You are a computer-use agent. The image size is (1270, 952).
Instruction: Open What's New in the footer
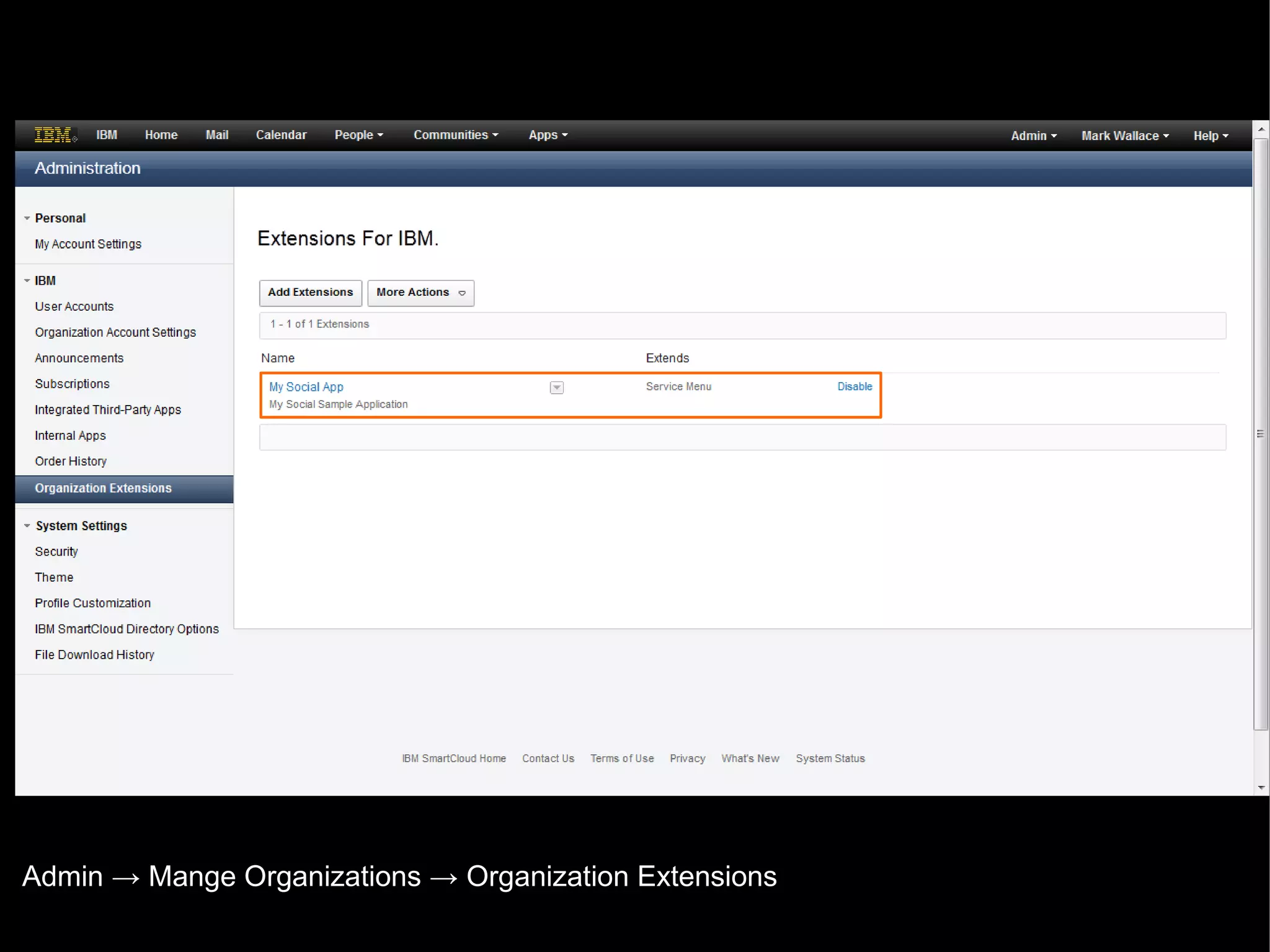[x=750, y=758]
